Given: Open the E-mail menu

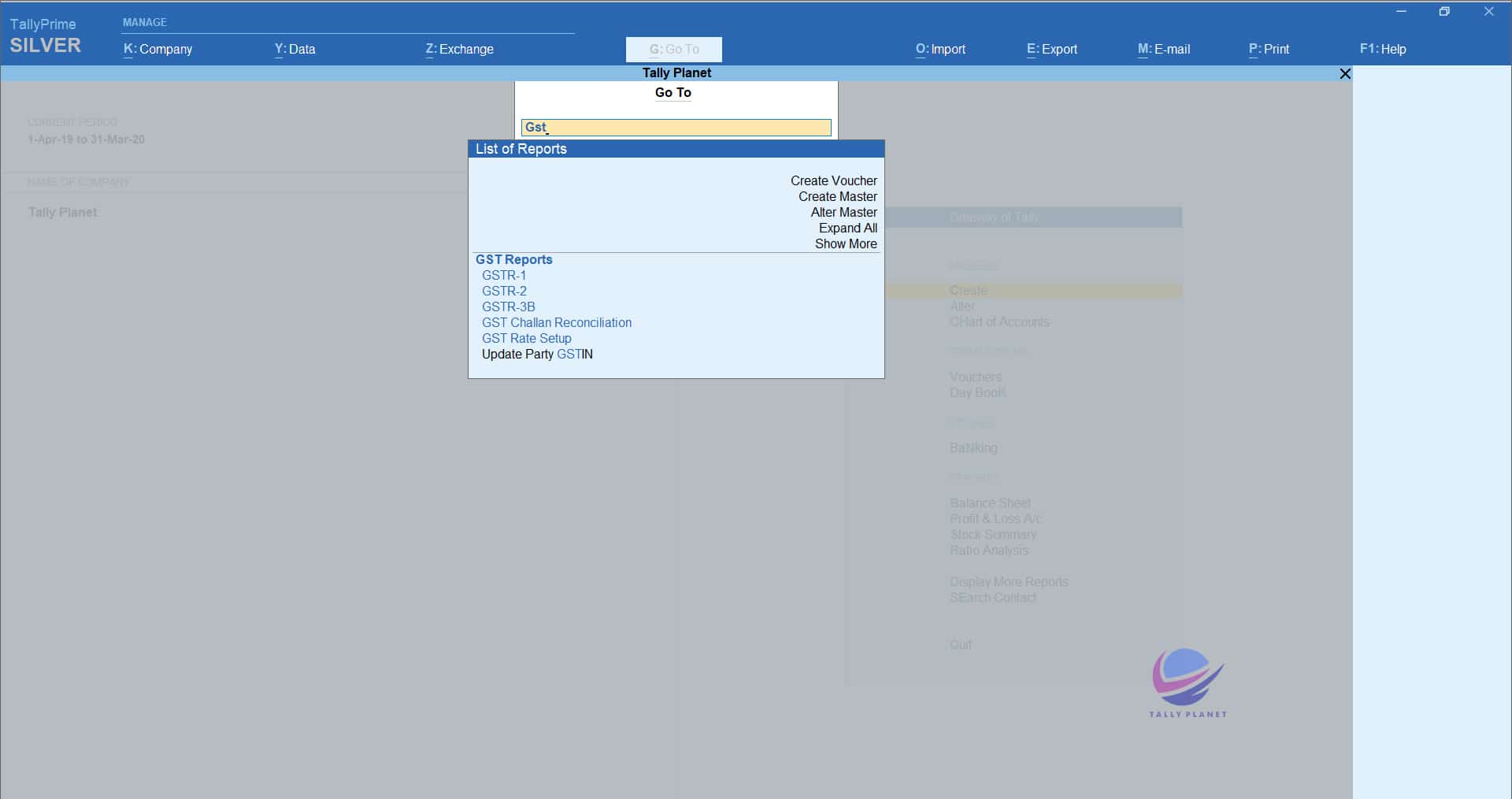Looking at the screenshot, I should tap(1163, 49).
